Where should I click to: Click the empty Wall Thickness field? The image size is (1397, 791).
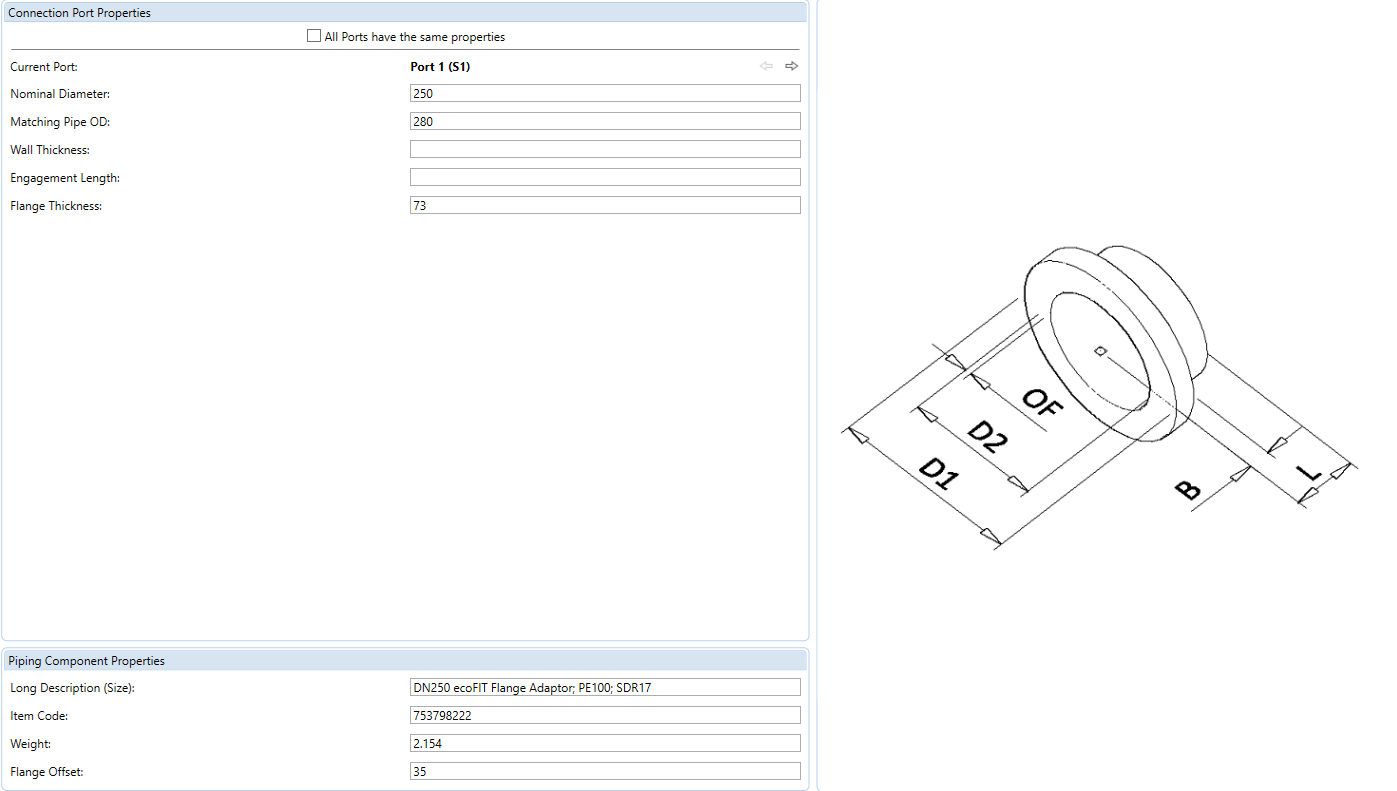click(605, 149)
